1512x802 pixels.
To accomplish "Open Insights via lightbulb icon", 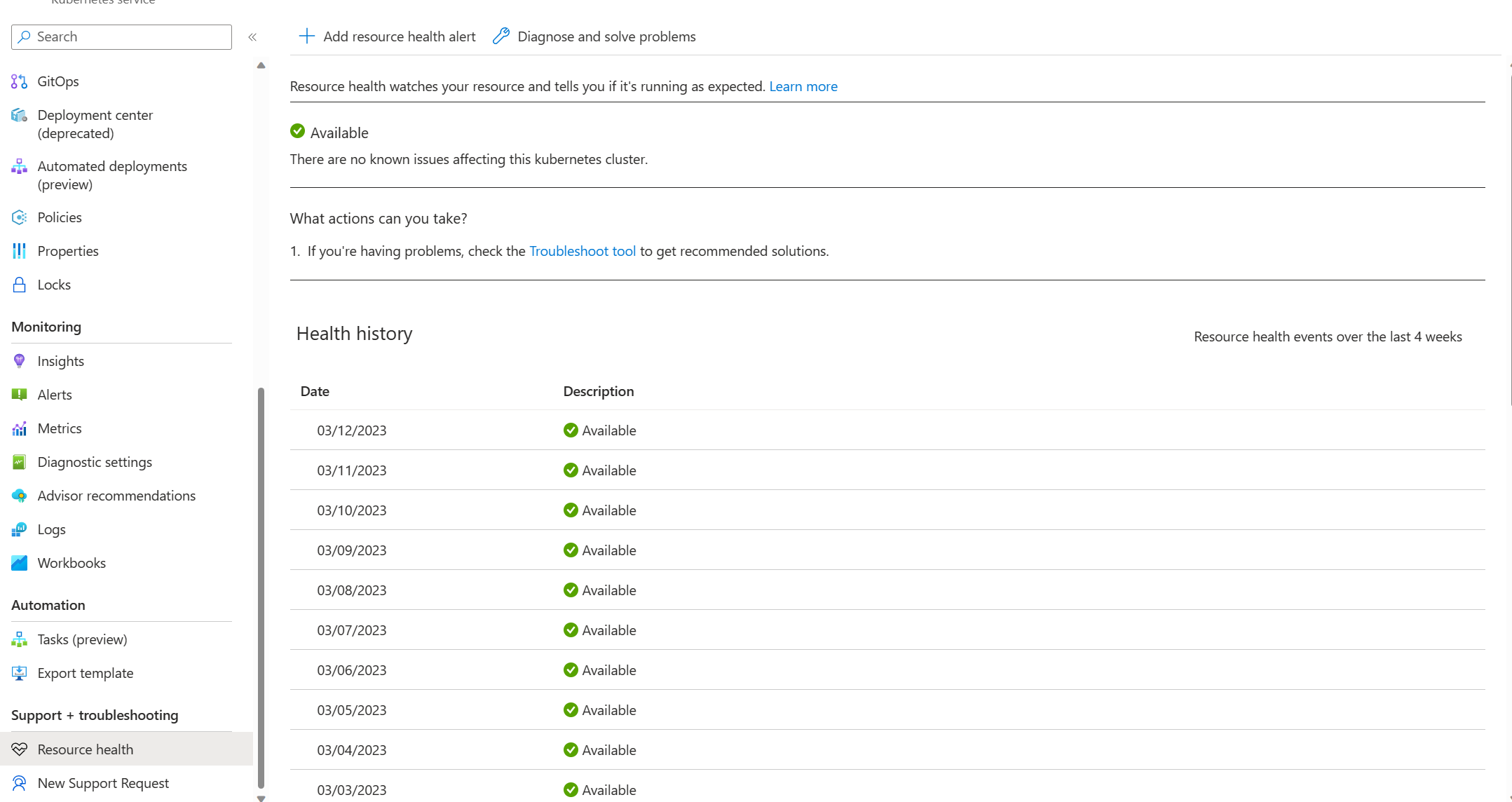I will pos(19,361).
